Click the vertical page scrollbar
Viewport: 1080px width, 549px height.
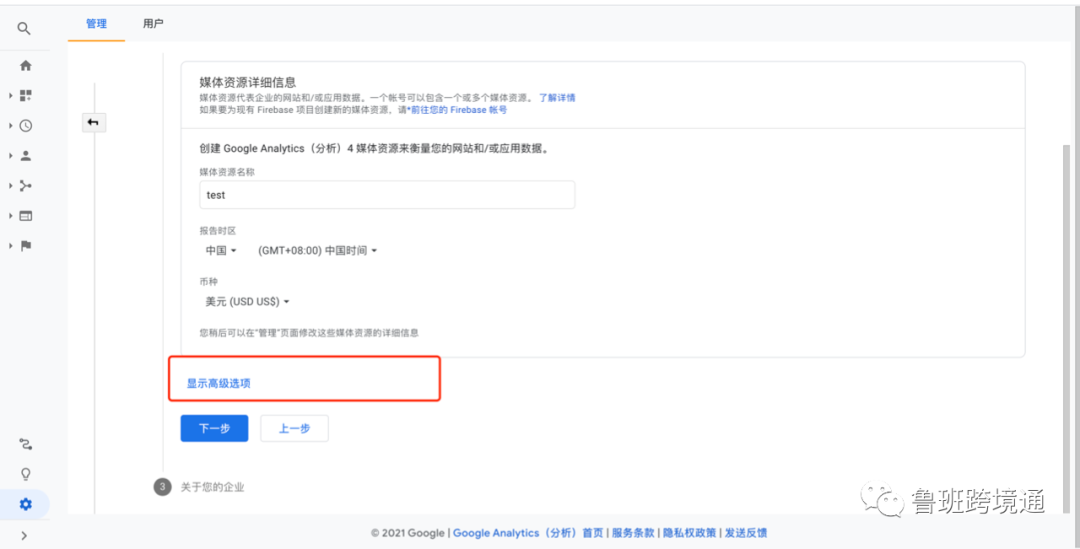point(1066,327)
